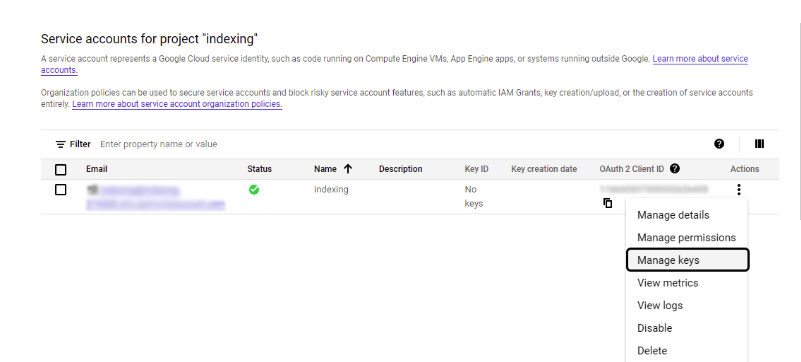The height and width of the screenshot is (362, 801).
Task: Open the OAuth 2 Client ID help tooltip
Action: 674,168
